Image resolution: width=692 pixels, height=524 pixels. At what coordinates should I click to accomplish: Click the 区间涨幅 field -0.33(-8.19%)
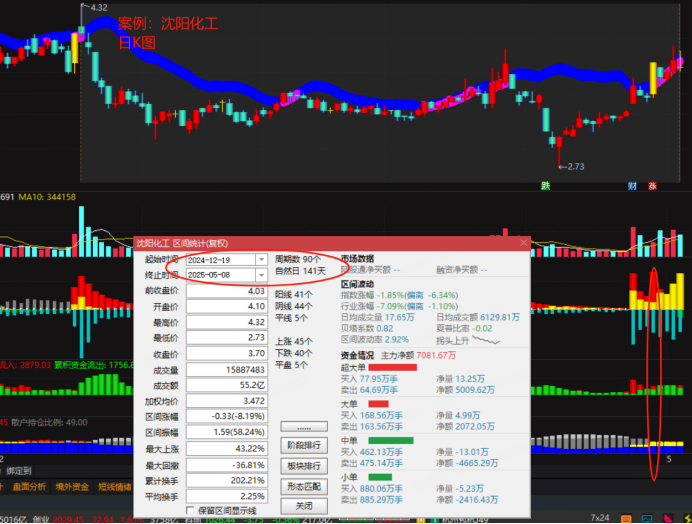(x=227, y=416)
